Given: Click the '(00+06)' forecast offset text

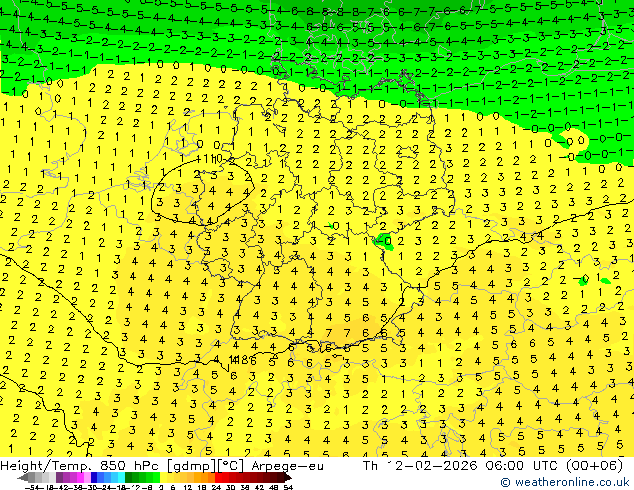Looking at the screenshot, I should point(594,466).
